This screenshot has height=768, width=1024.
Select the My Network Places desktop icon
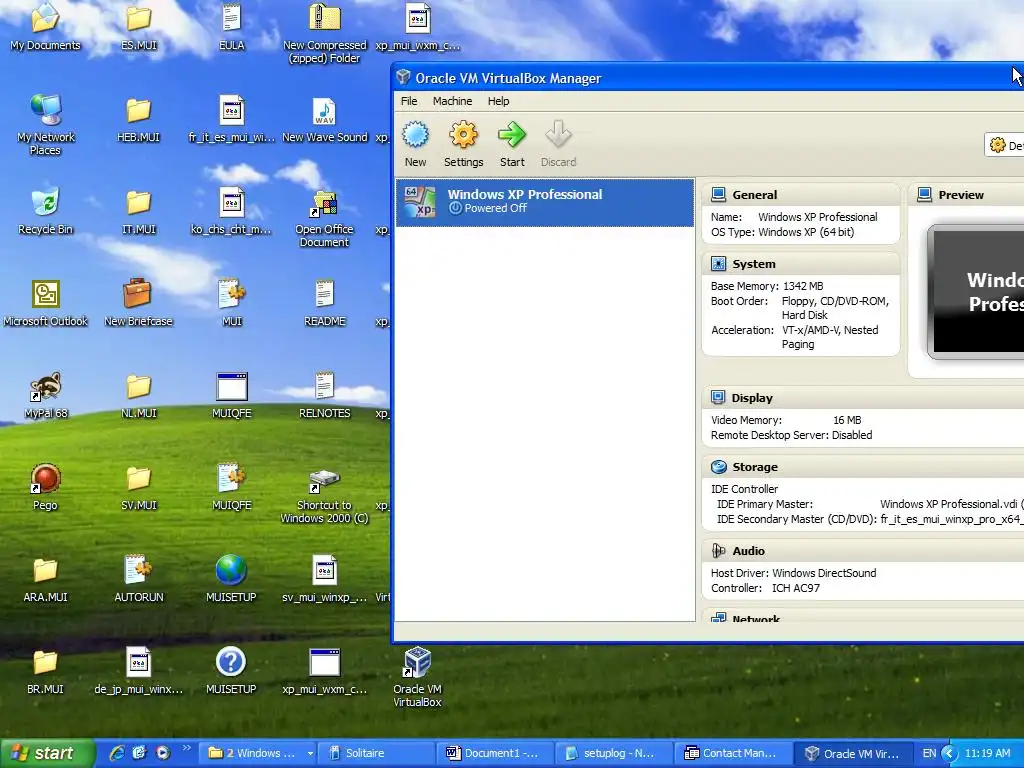coord(45,124)
